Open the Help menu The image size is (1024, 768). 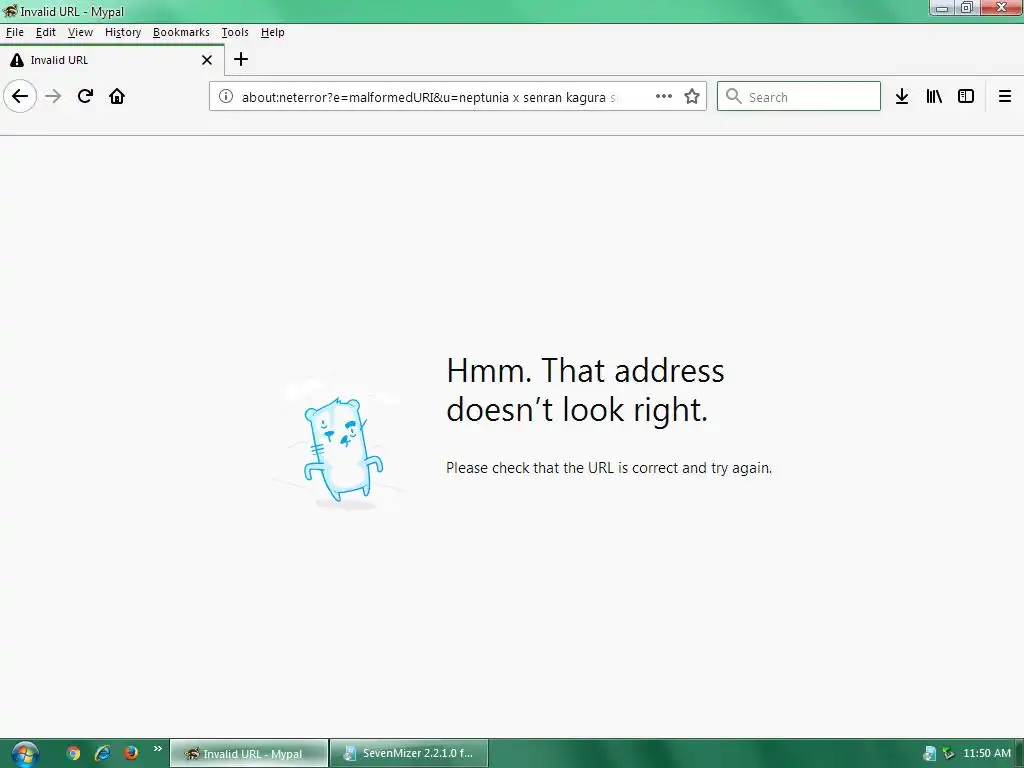(x=272, y=32)
